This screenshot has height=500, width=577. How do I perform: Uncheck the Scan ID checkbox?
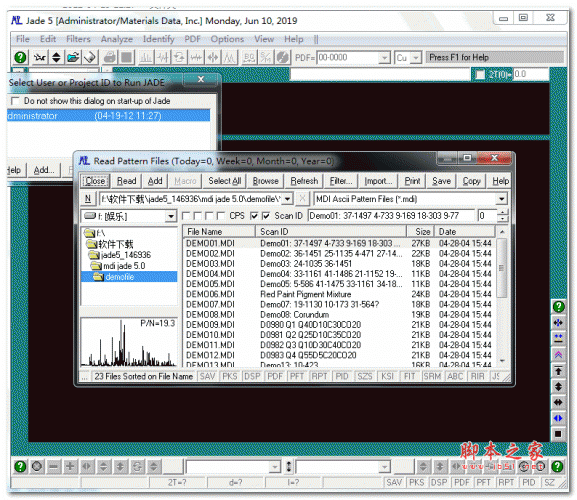click(x=266, y=216)
